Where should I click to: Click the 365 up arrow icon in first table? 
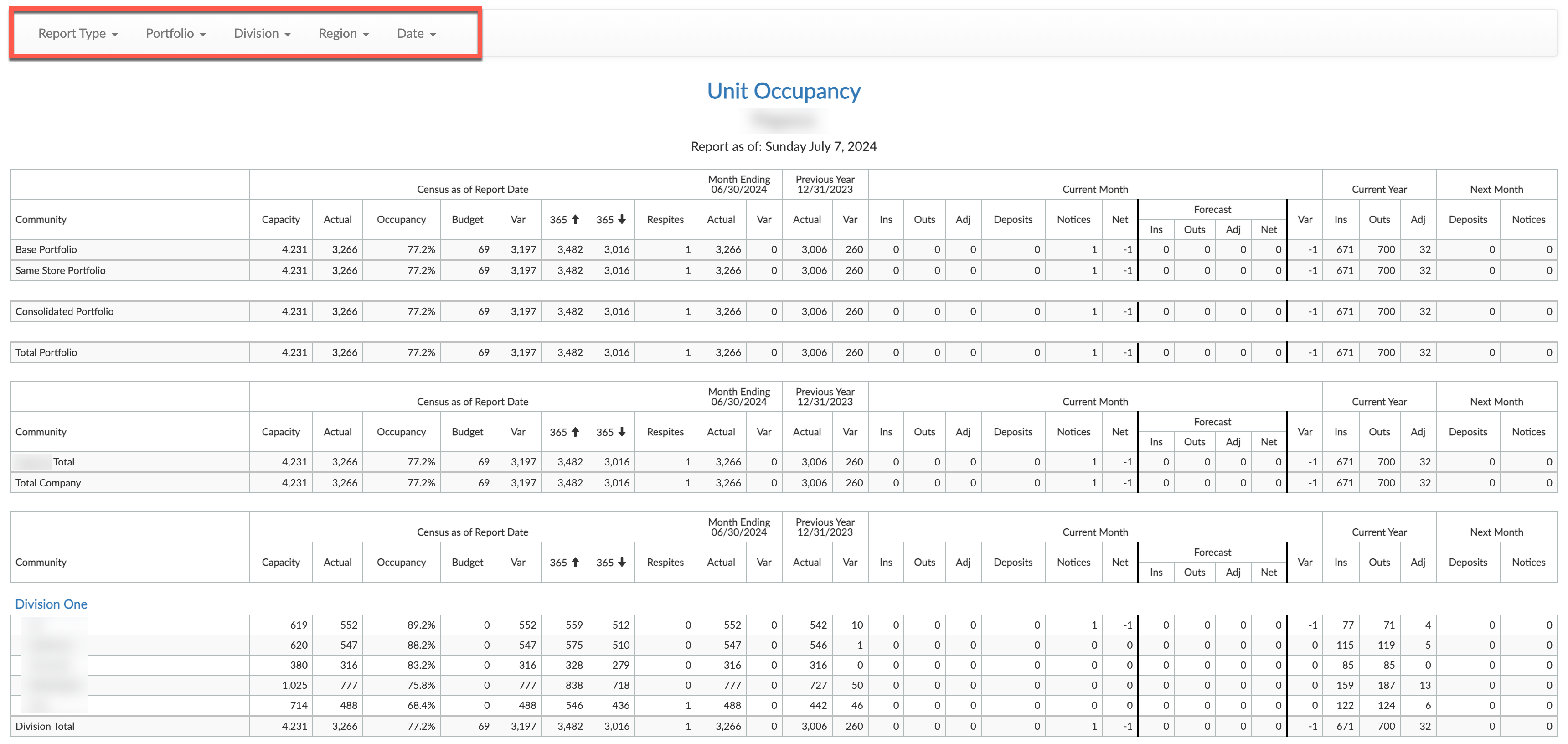click(x=575, y=219)
